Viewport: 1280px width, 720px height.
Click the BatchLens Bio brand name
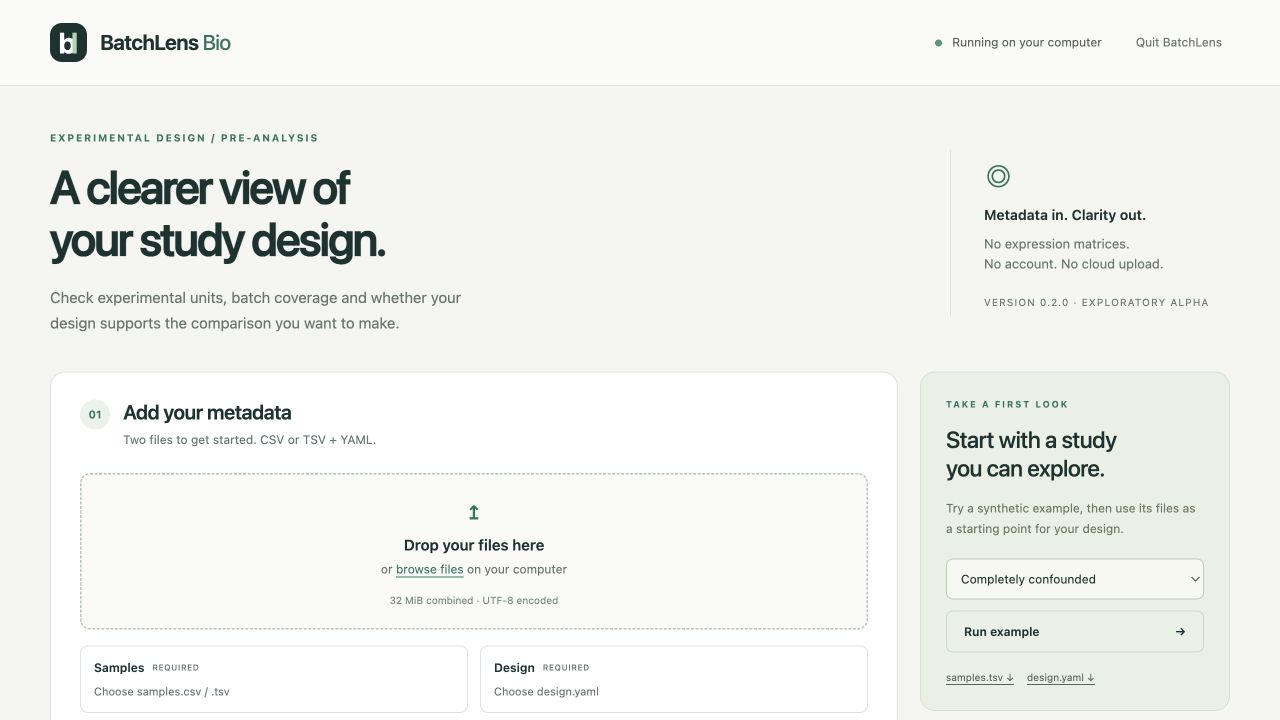(x=165, y=43)
